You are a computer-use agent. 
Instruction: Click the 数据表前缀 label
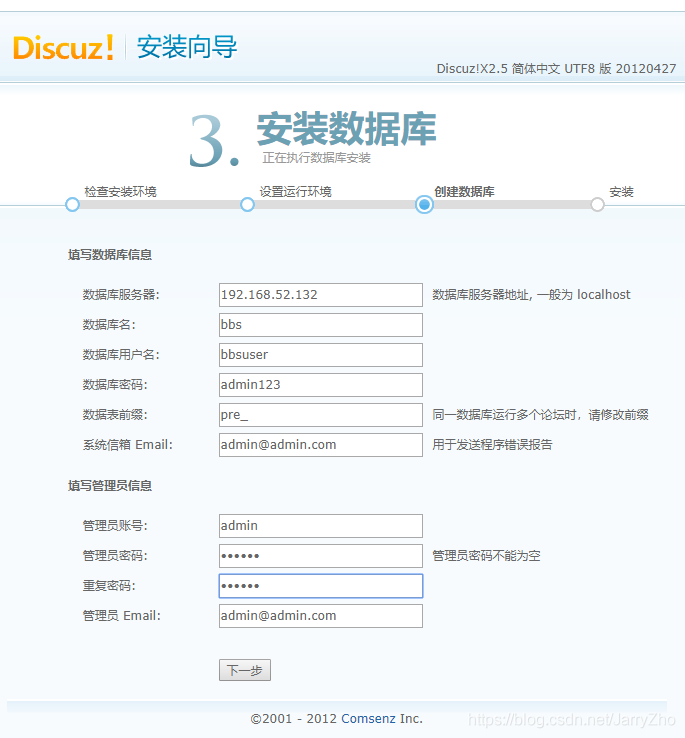(x=115, y=415)
